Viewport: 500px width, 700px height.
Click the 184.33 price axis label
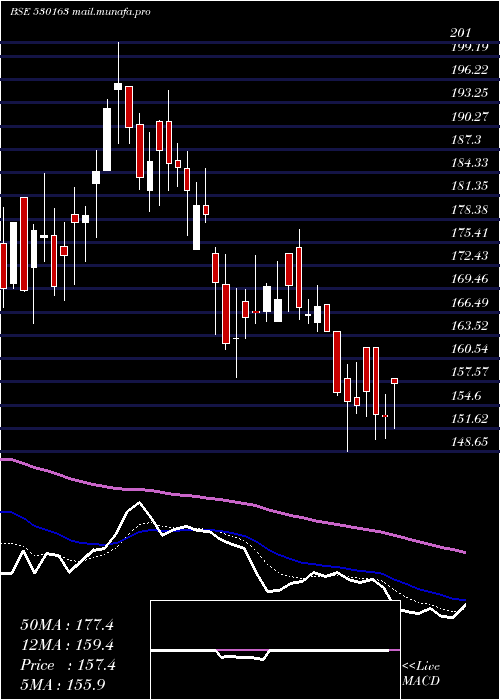pos(469,163)
